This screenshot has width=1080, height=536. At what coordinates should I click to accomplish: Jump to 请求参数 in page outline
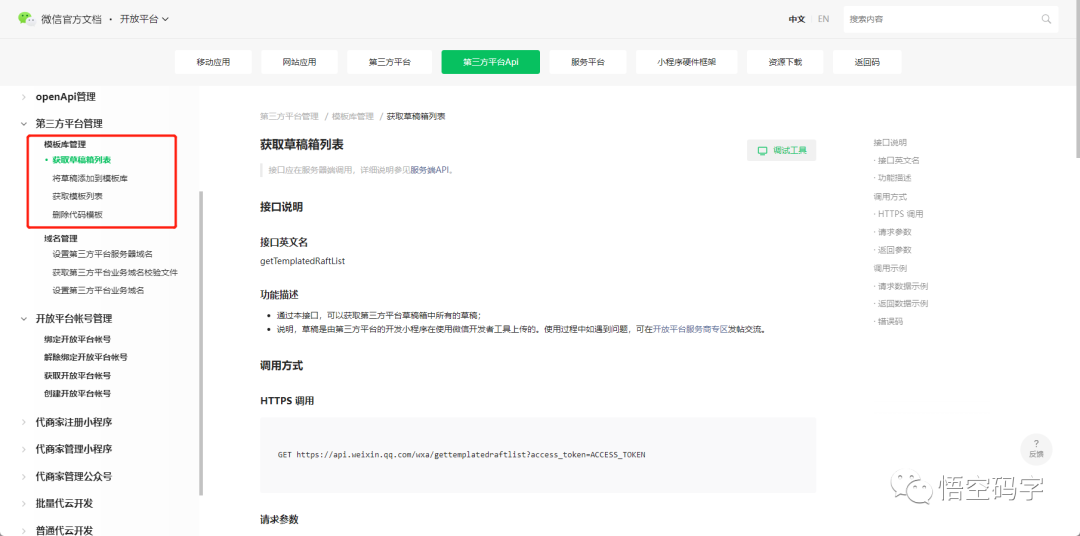click(x=895, y=232)
